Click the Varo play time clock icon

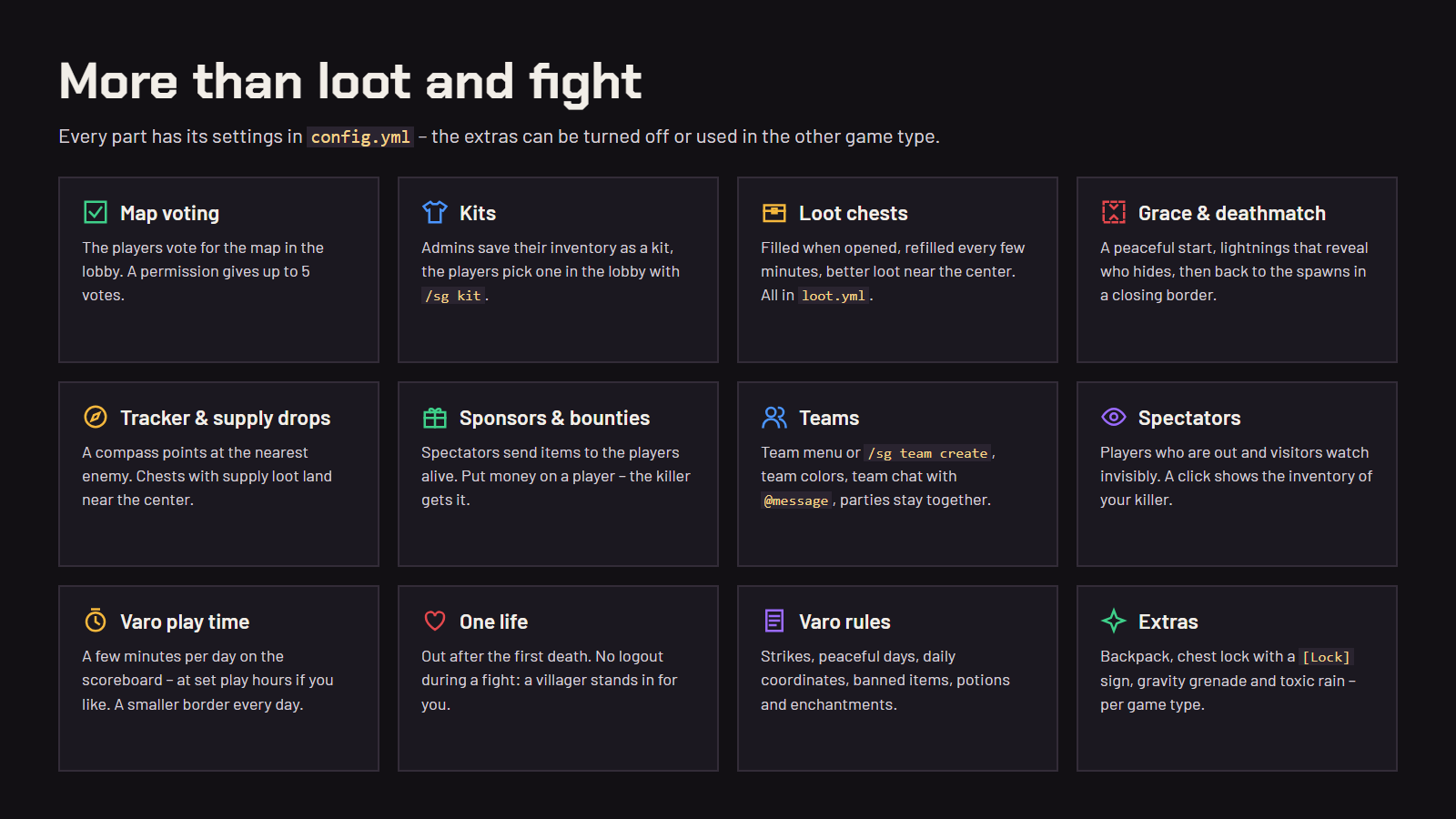96,621
